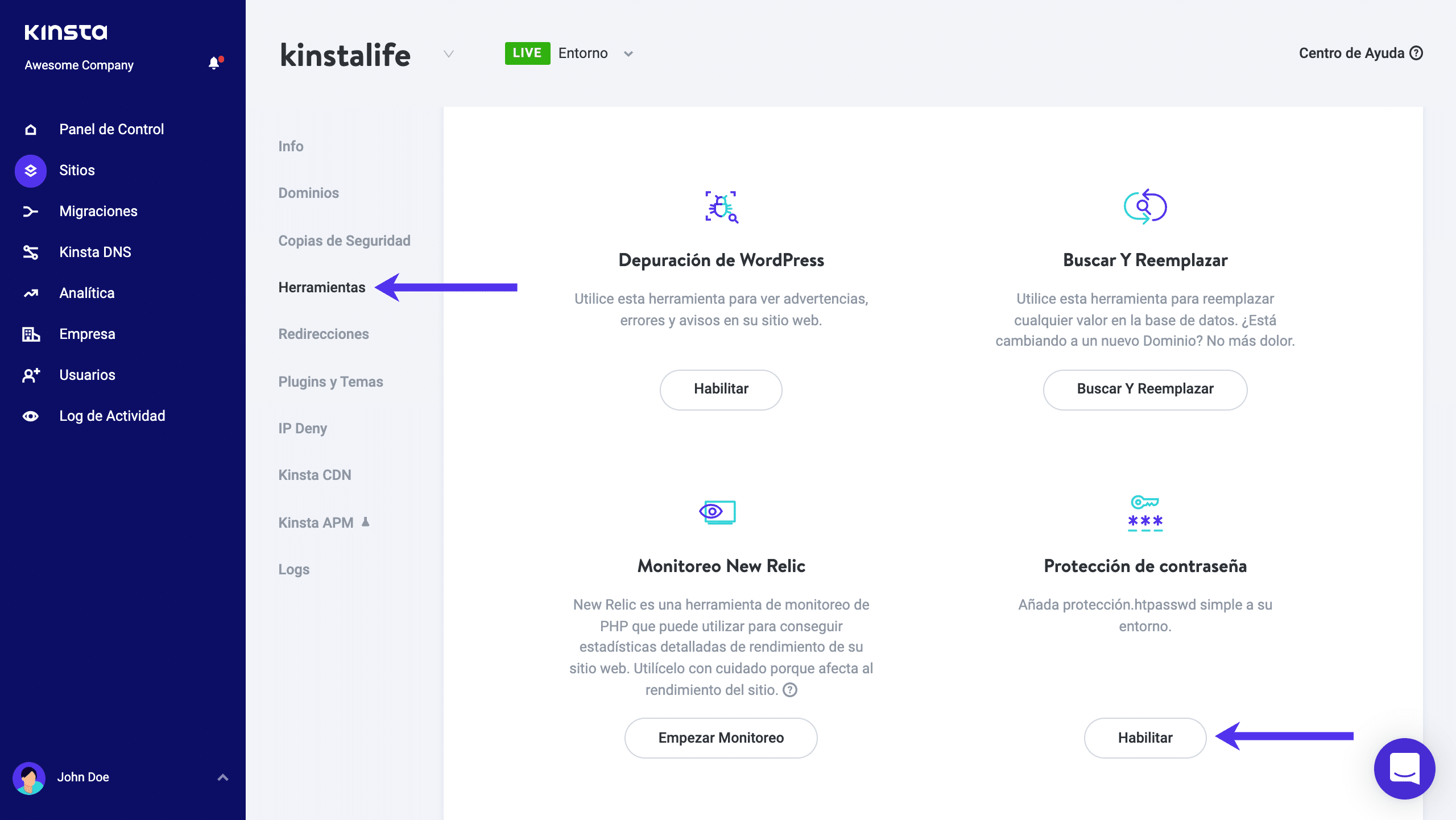The width and height of the screenshot is (1456, 820).
Task: Click the Usuarios add-user icon
Action: pyautogui.click(x=31, y=375)
